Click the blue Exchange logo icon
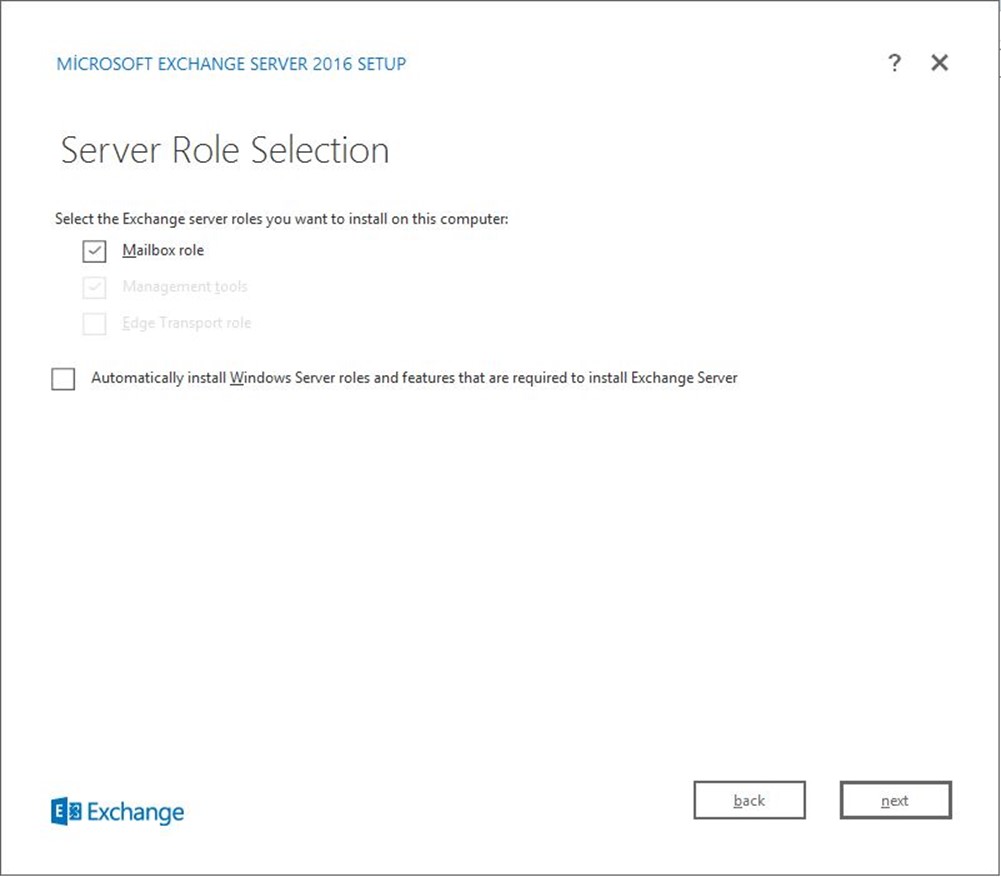1001x877 pixels. point(65,812)
